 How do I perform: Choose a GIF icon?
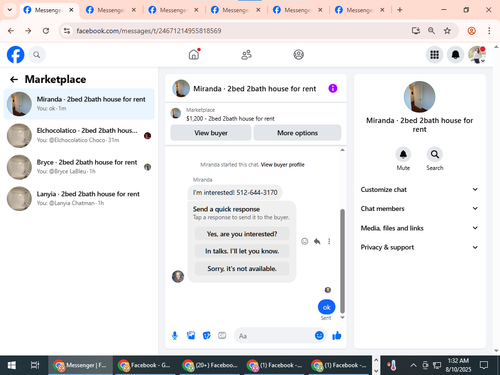point(222,336)
